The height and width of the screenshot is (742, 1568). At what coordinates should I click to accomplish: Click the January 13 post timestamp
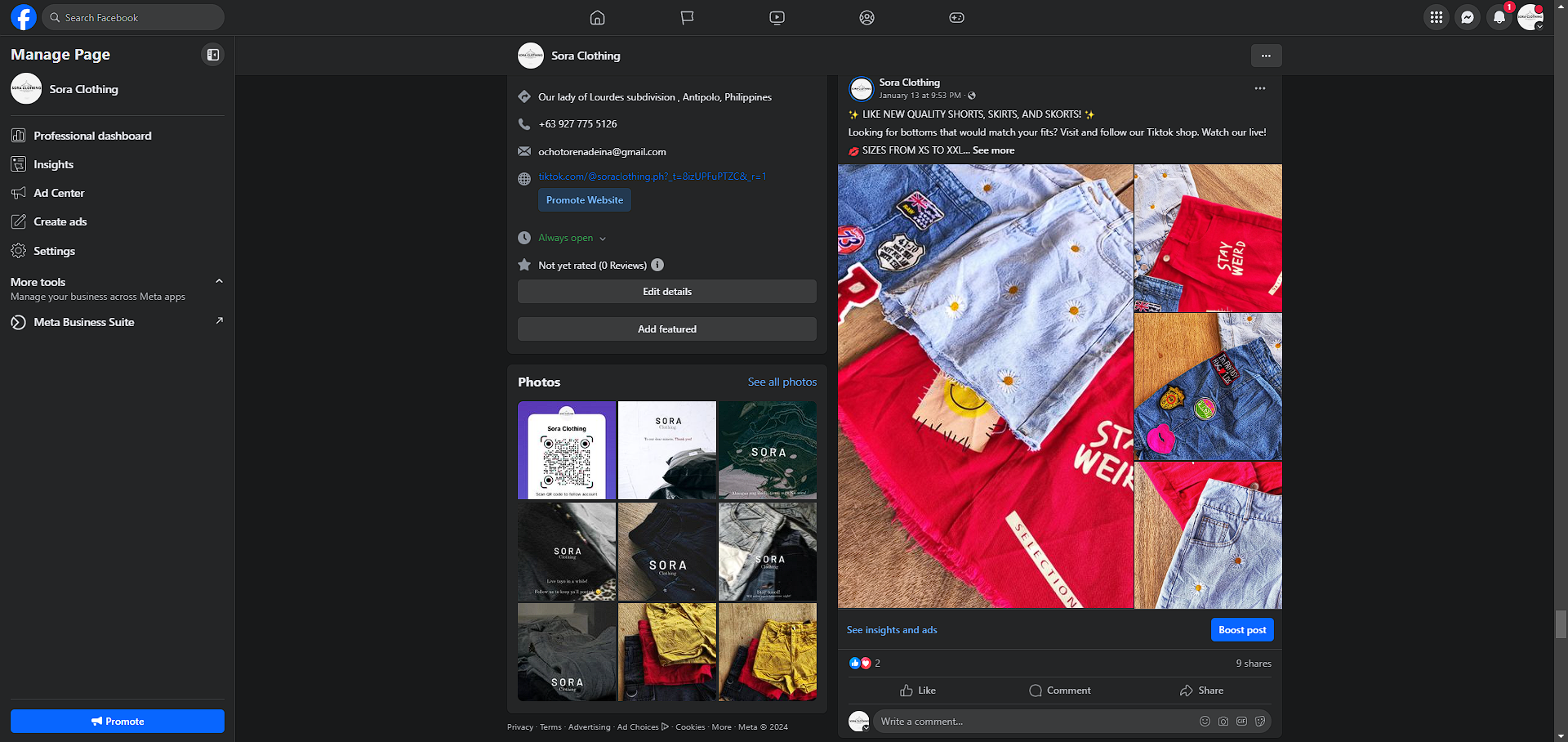click(920, 96)
